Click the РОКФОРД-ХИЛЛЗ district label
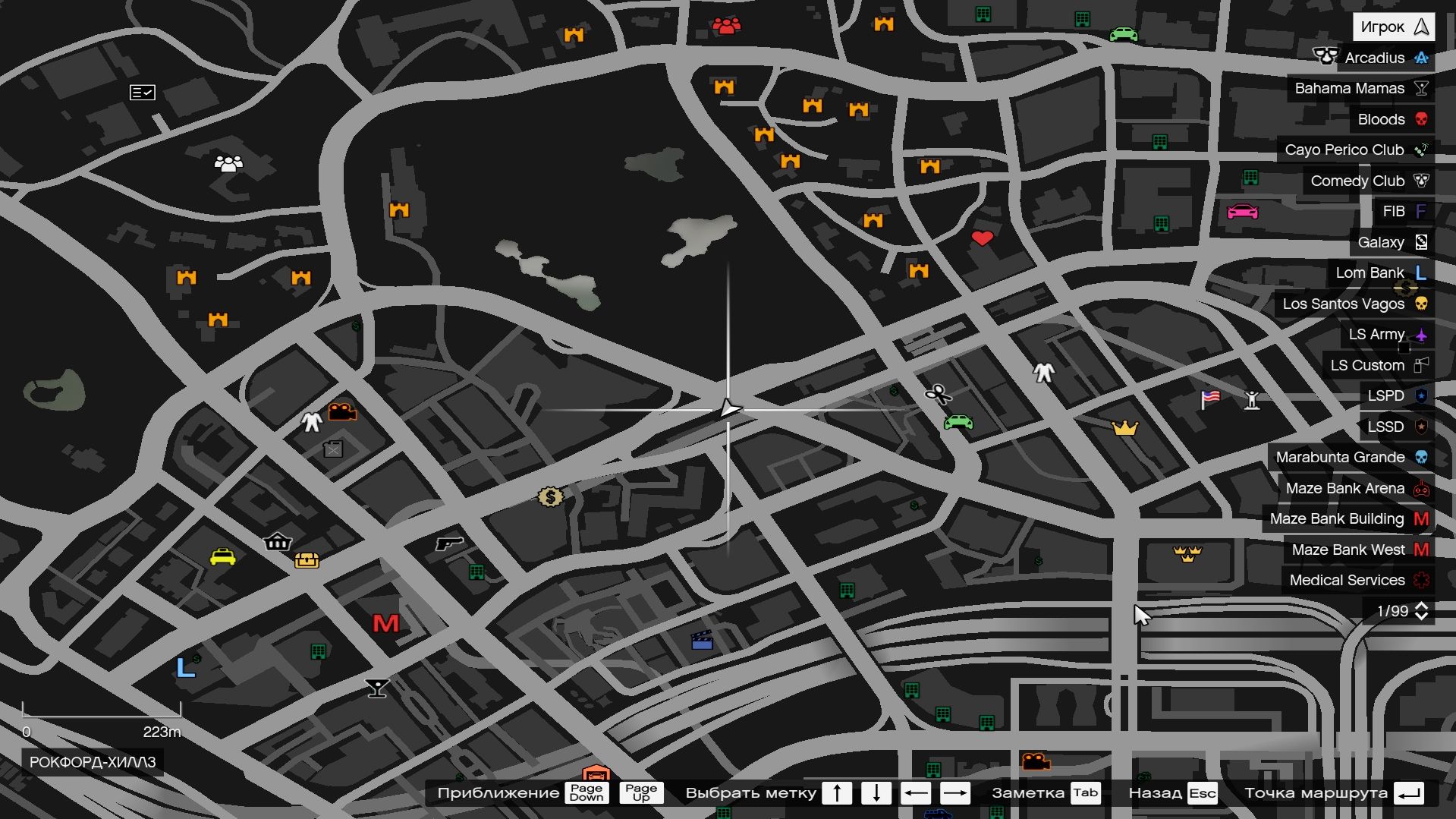The image size is (1456, 819). coord(93,762)
